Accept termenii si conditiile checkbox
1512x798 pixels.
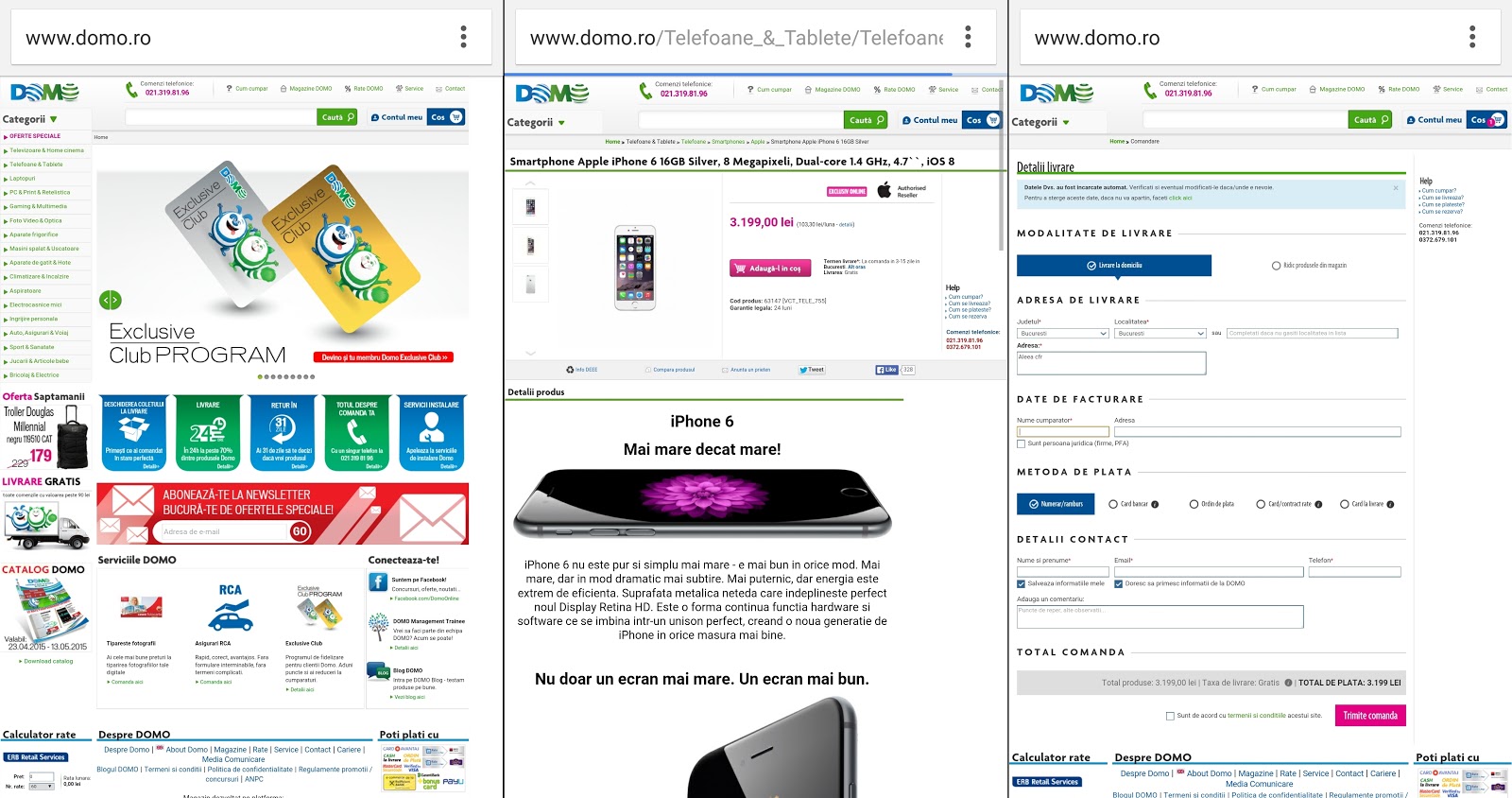(1170, 716)
